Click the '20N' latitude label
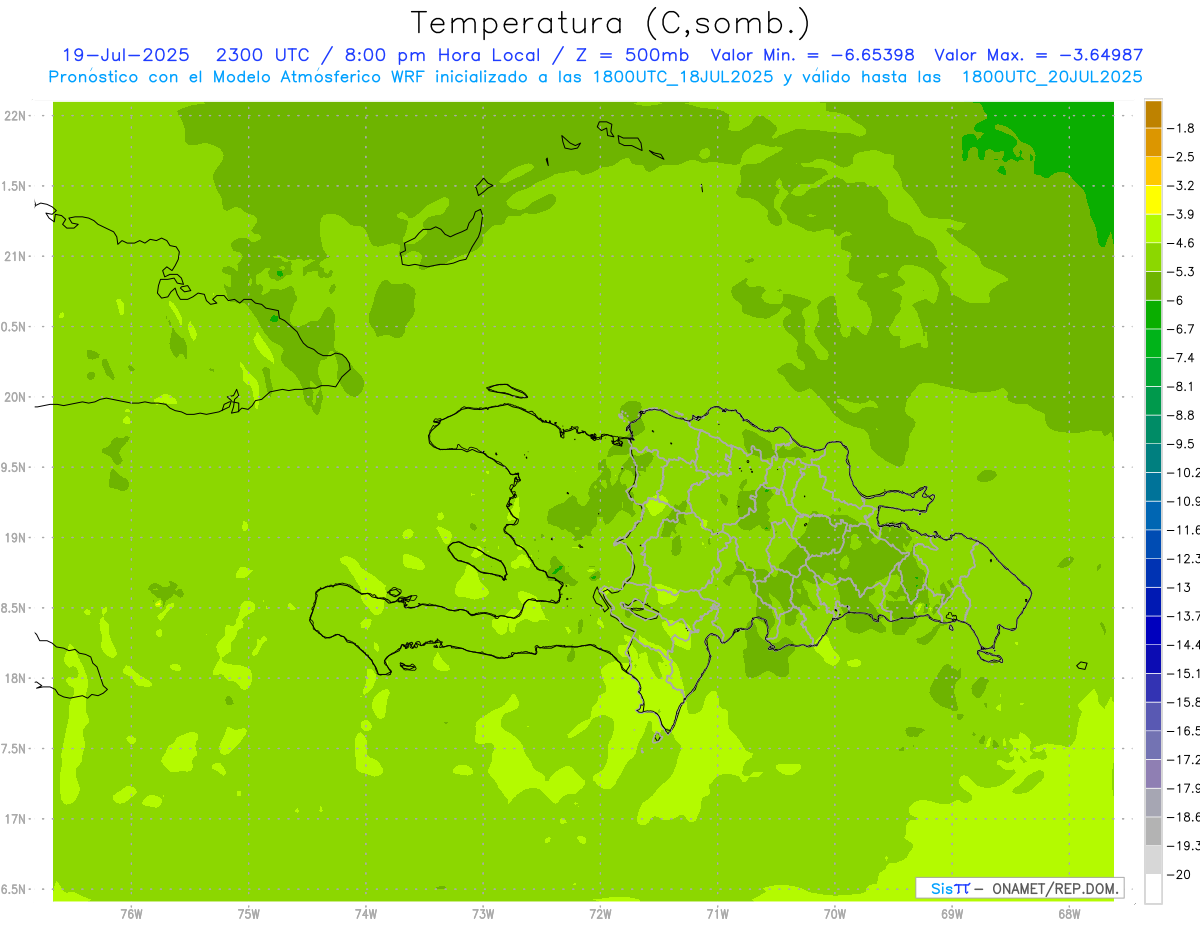The width and height of the screenshot is (1200, 927). pos(15,397)
